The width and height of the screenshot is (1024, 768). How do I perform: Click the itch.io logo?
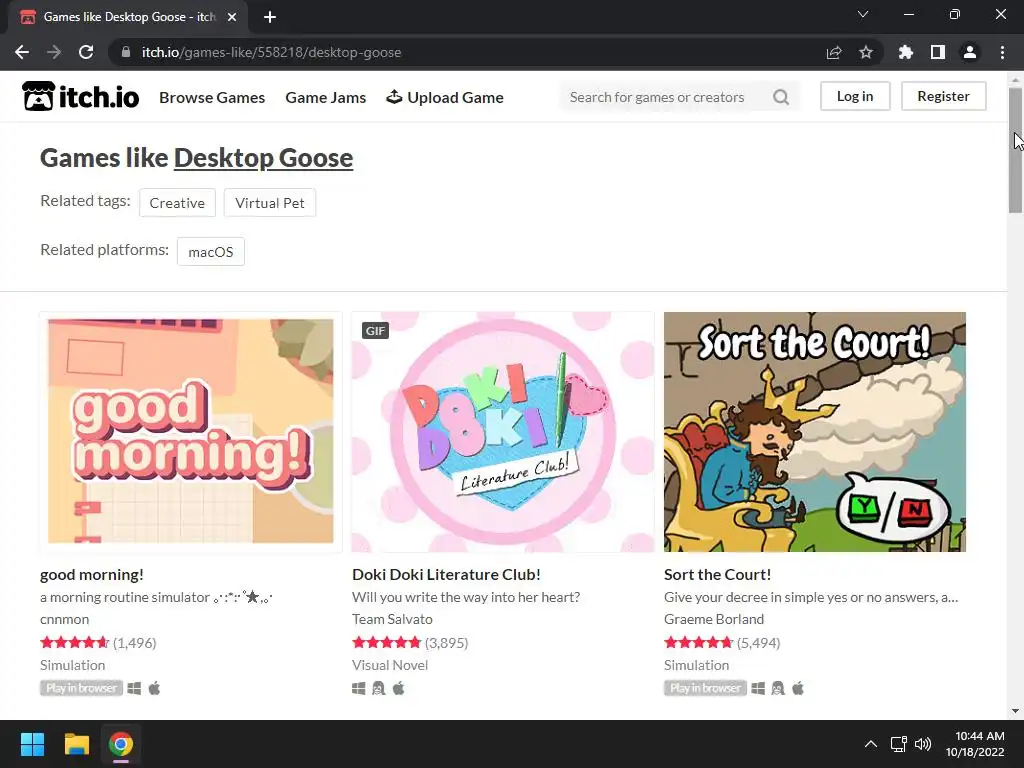point(80,97)
